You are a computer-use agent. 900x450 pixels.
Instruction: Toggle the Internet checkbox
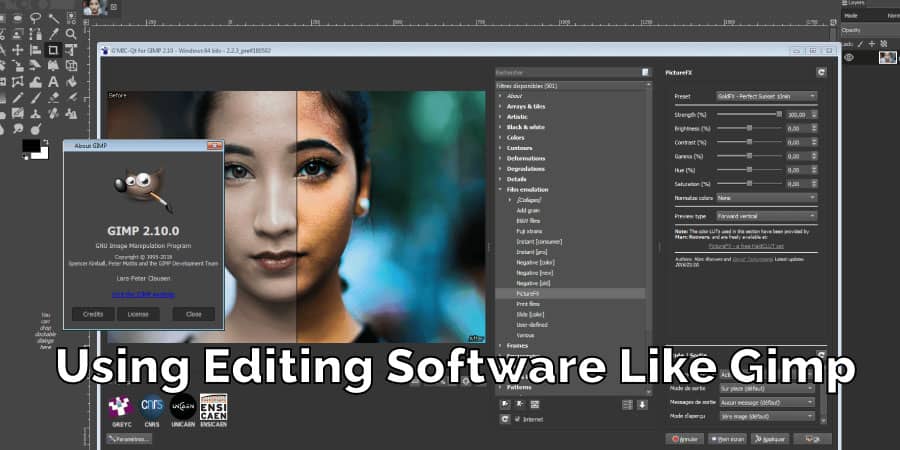[x=518, y=420]
